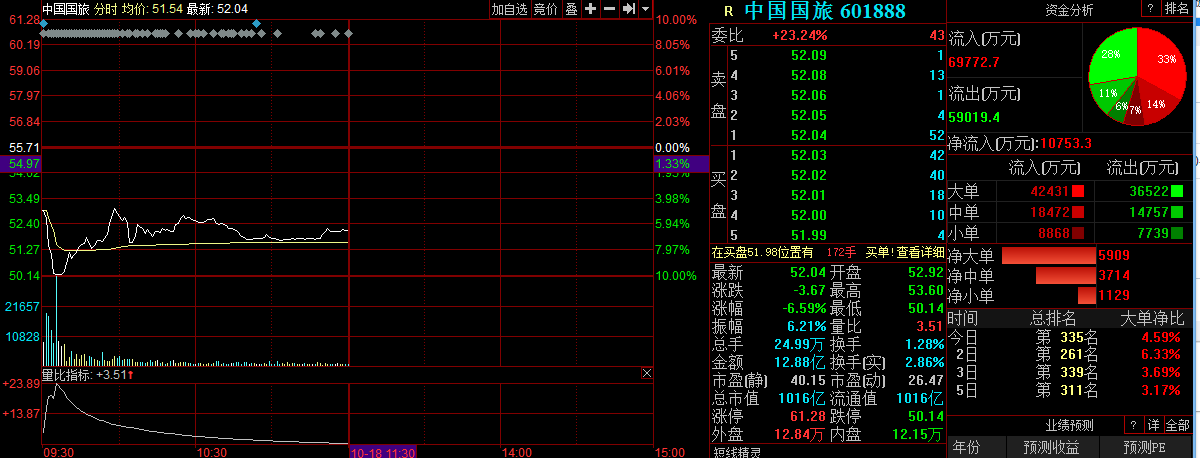Screen dimensions: 1200x458
Task: Click the 净小单 1129 red bar
Action: (1087, 295)
